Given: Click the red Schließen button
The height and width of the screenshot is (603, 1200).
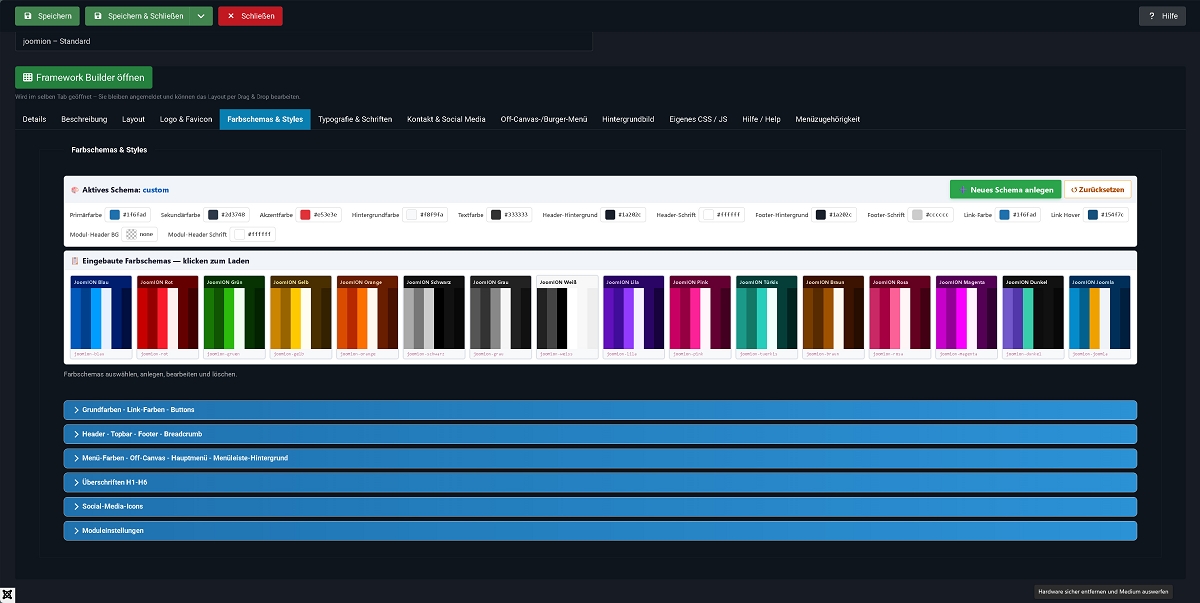Looking at the screenshot, I should click(250, 16).
